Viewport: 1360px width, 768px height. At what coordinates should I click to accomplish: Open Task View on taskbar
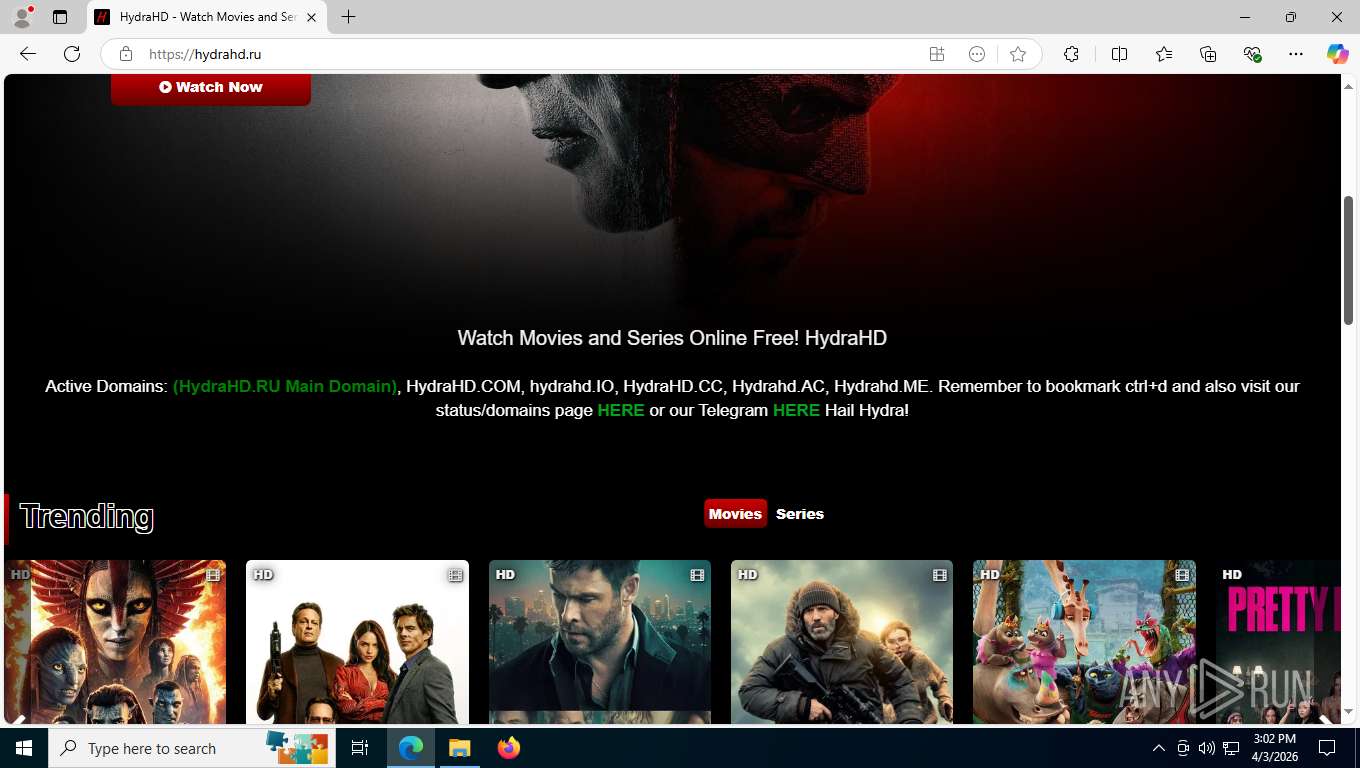pos(360,748)
